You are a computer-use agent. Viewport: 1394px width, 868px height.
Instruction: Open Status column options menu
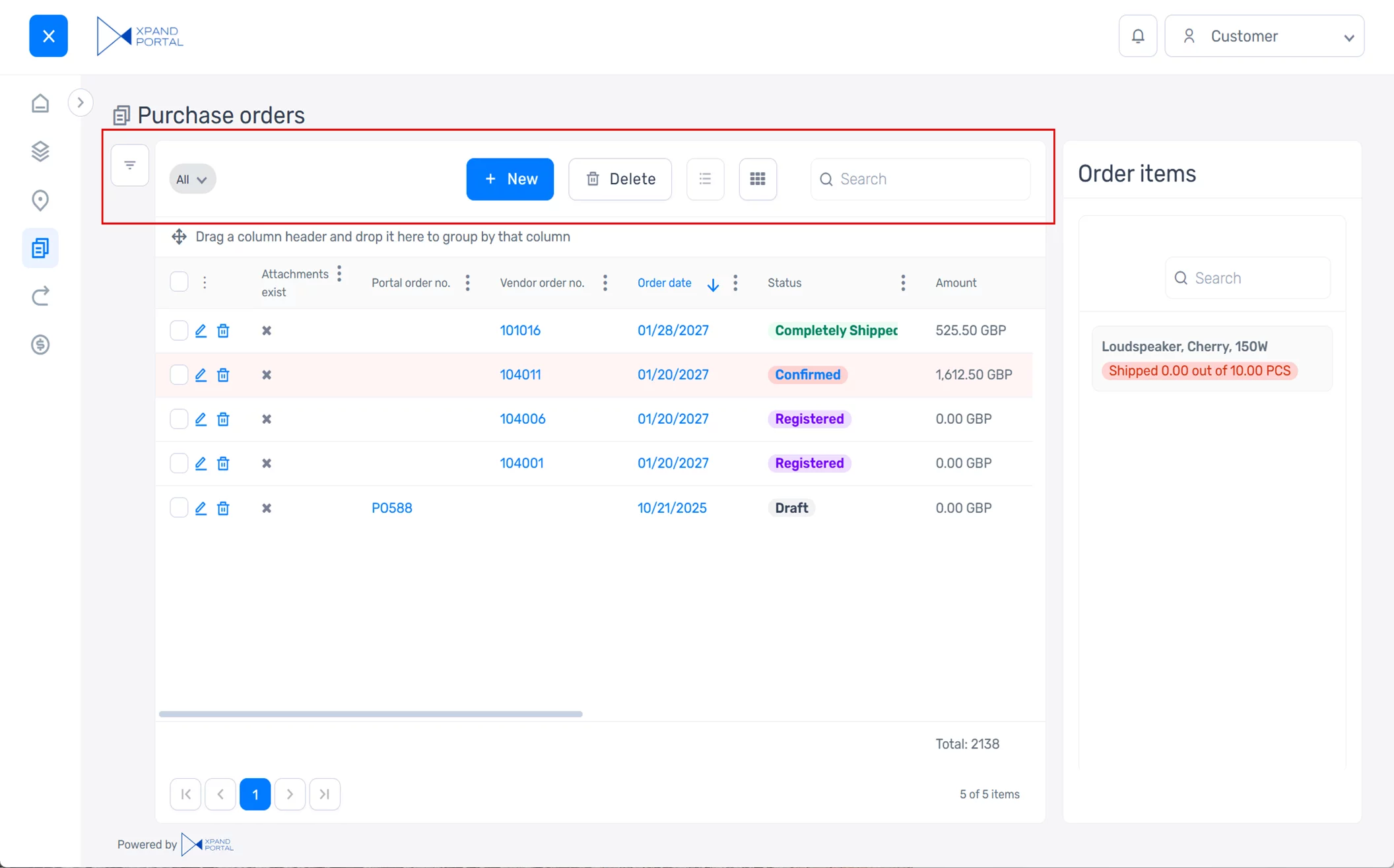[x=903, y=283]
